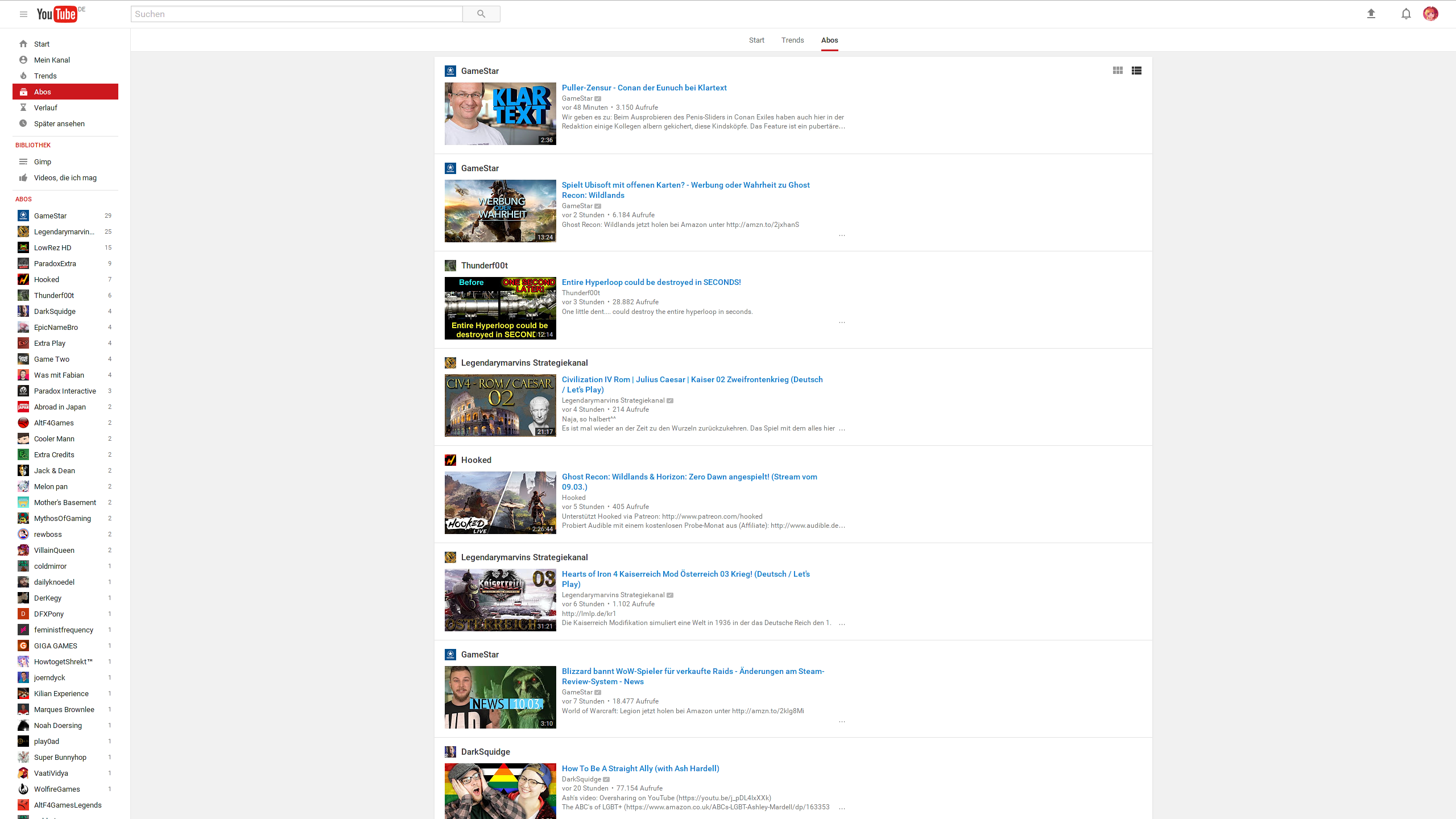Switch to list view layout
The image size is (1456, 819).
pos(1136,71)
